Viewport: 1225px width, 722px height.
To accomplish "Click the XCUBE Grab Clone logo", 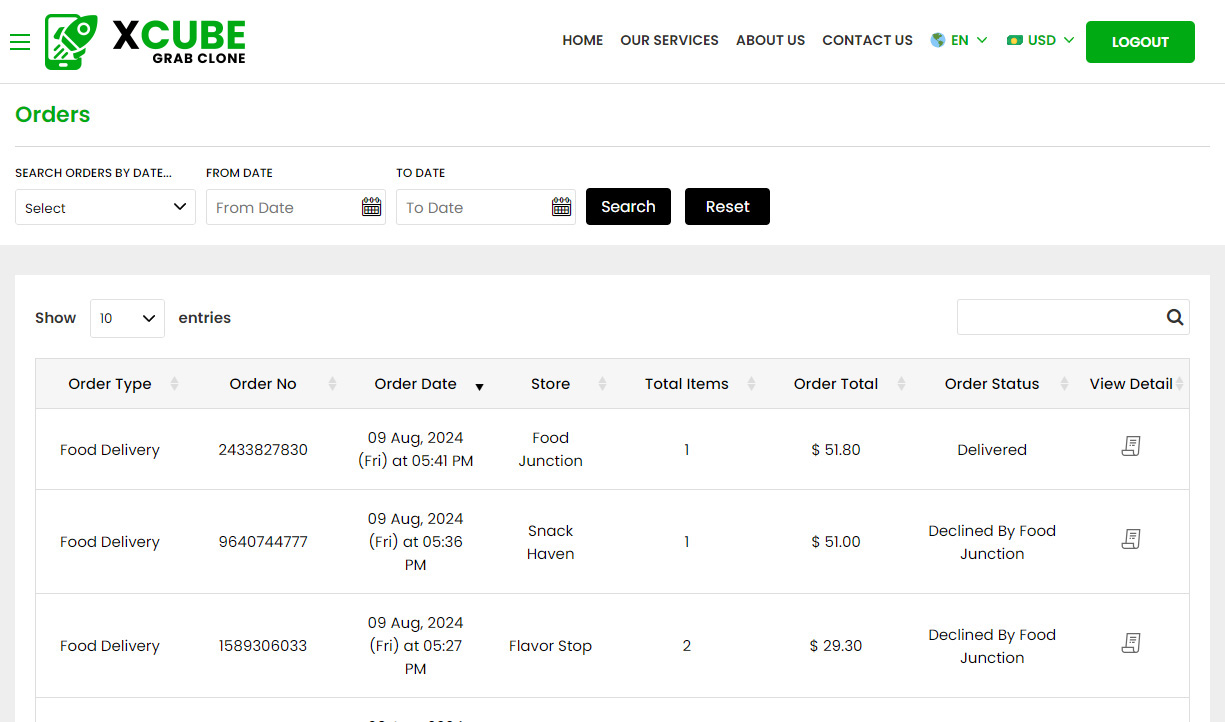I will (144, 41).
